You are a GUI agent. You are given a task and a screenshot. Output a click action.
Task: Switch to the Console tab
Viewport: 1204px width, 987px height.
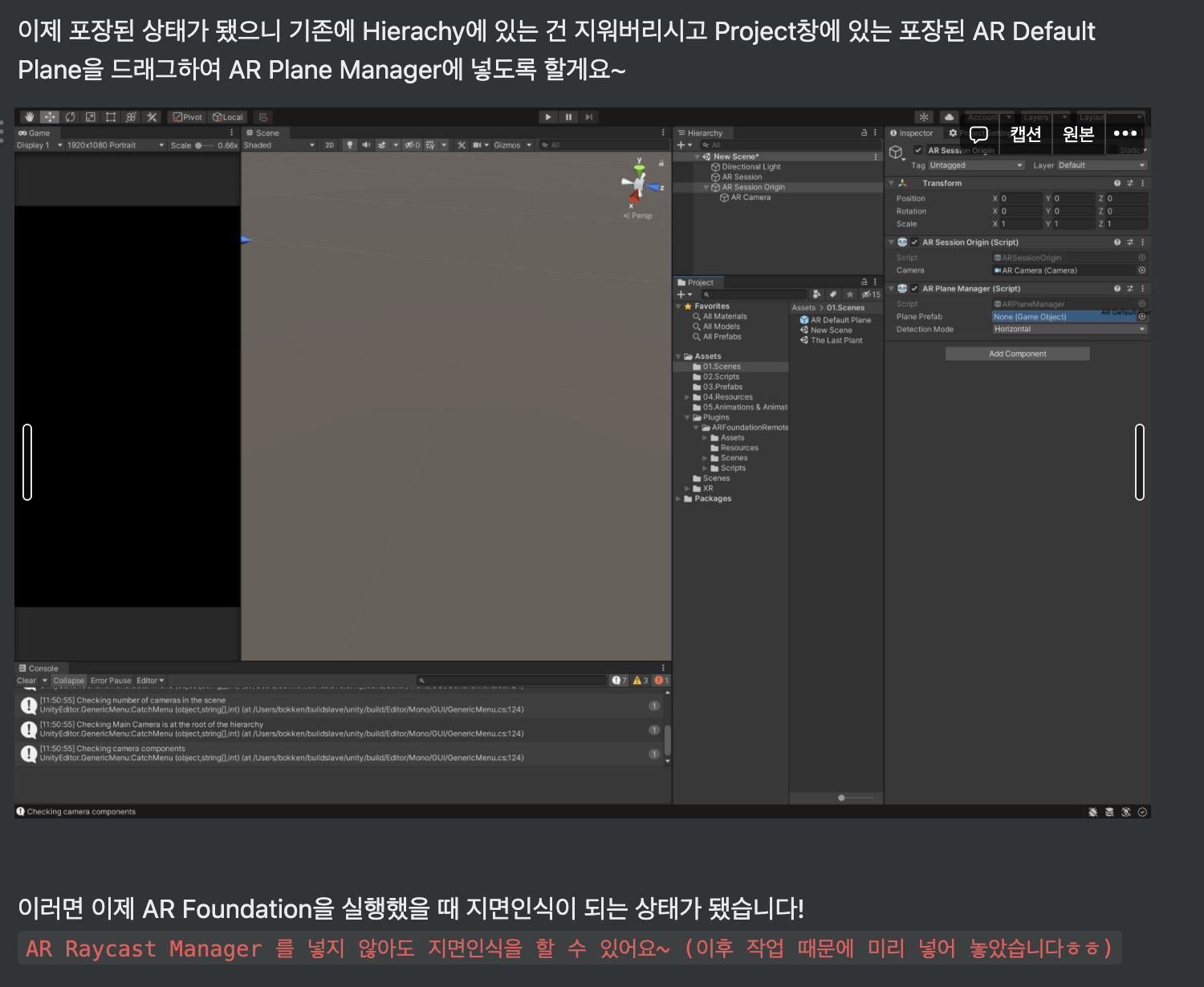click(39, 668)
